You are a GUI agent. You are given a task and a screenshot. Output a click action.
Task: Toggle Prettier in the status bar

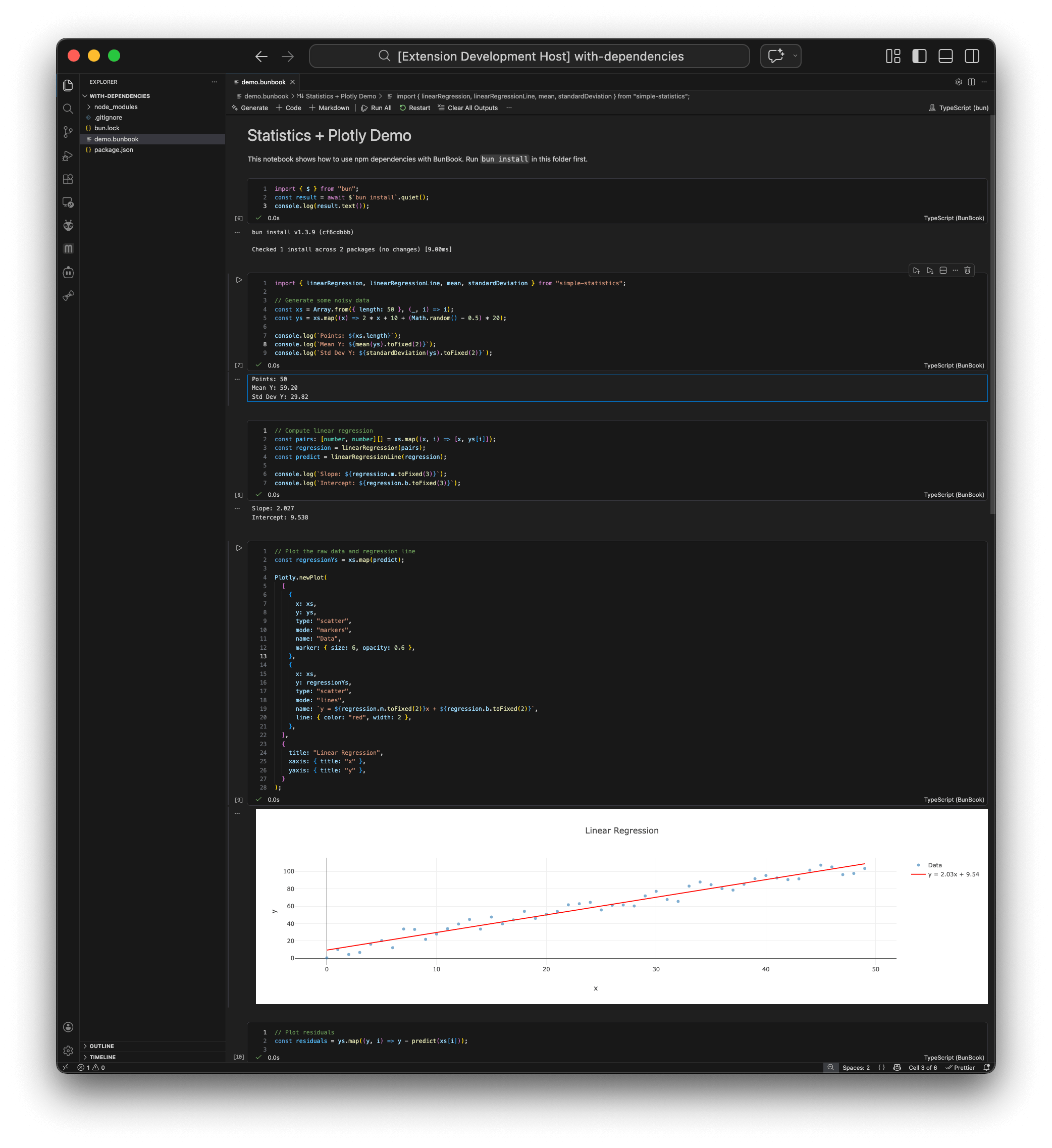tap(962, 1068)
